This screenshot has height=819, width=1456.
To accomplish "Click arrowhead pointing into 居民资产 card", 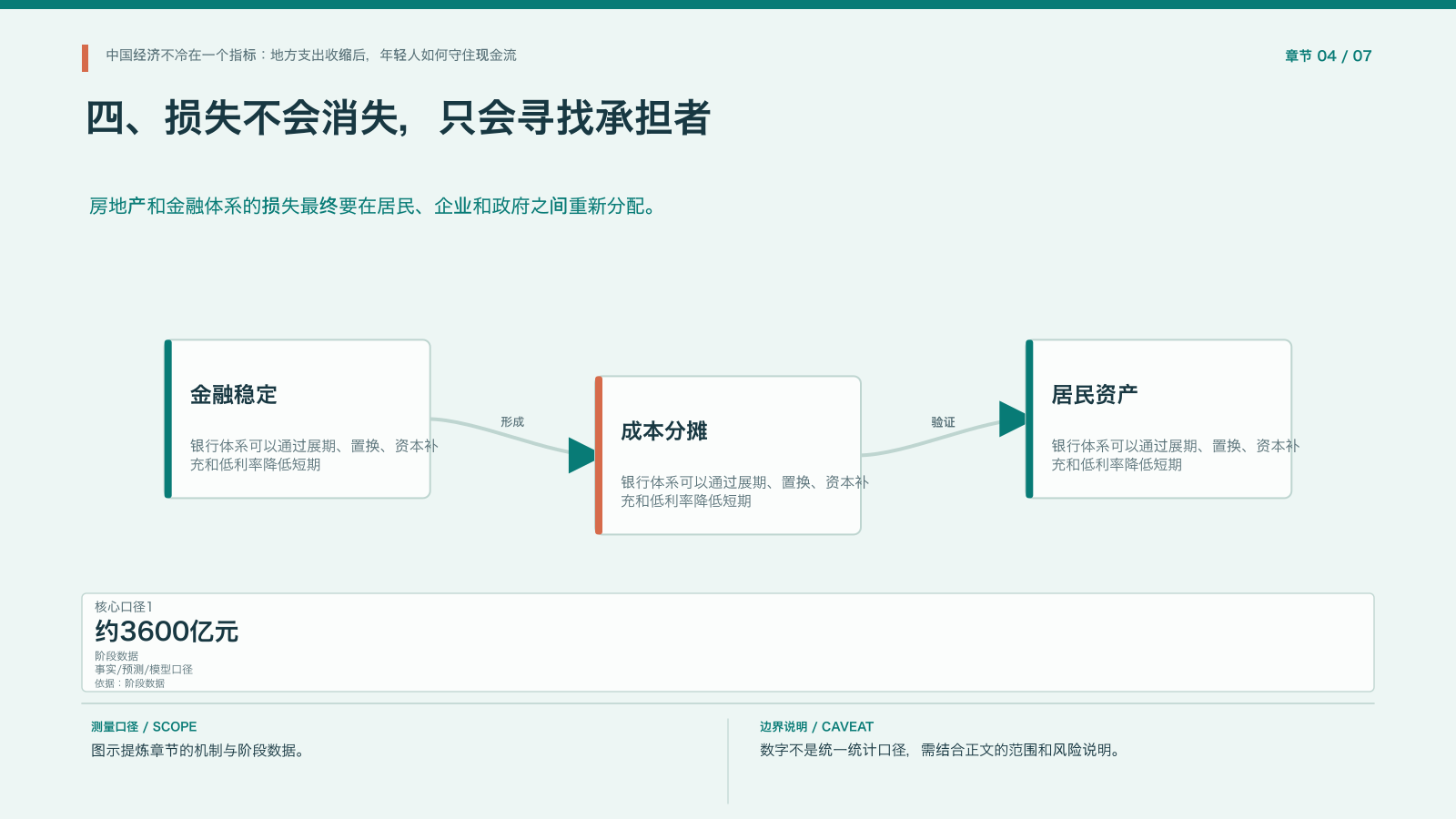I will [x=1012, y=419].
